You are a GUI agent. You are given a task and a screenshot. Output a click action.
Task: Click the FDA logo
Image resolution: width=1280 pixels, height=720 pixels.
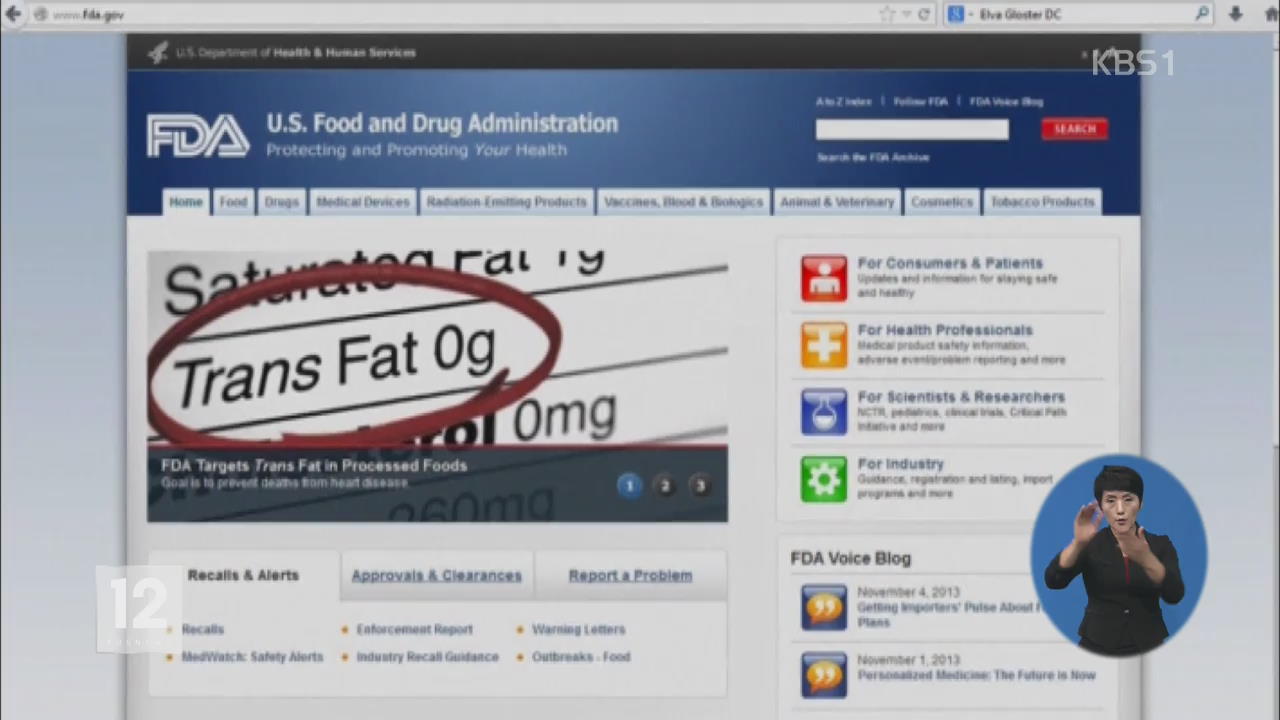click(198, 136)
